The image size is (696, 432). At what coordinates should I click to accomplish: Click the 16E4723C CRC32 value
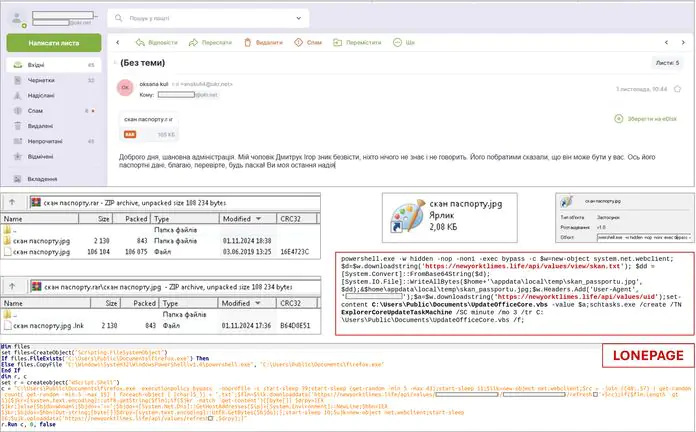click(294, 252)
